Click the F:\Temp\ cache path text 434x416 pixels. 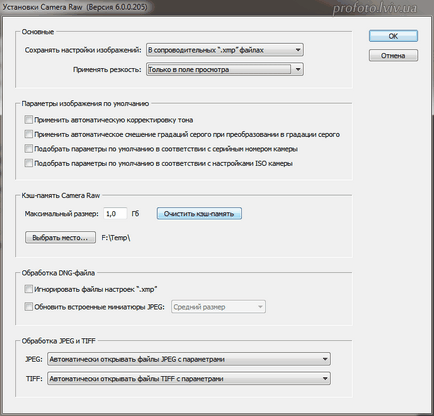[x=116, y=238]
